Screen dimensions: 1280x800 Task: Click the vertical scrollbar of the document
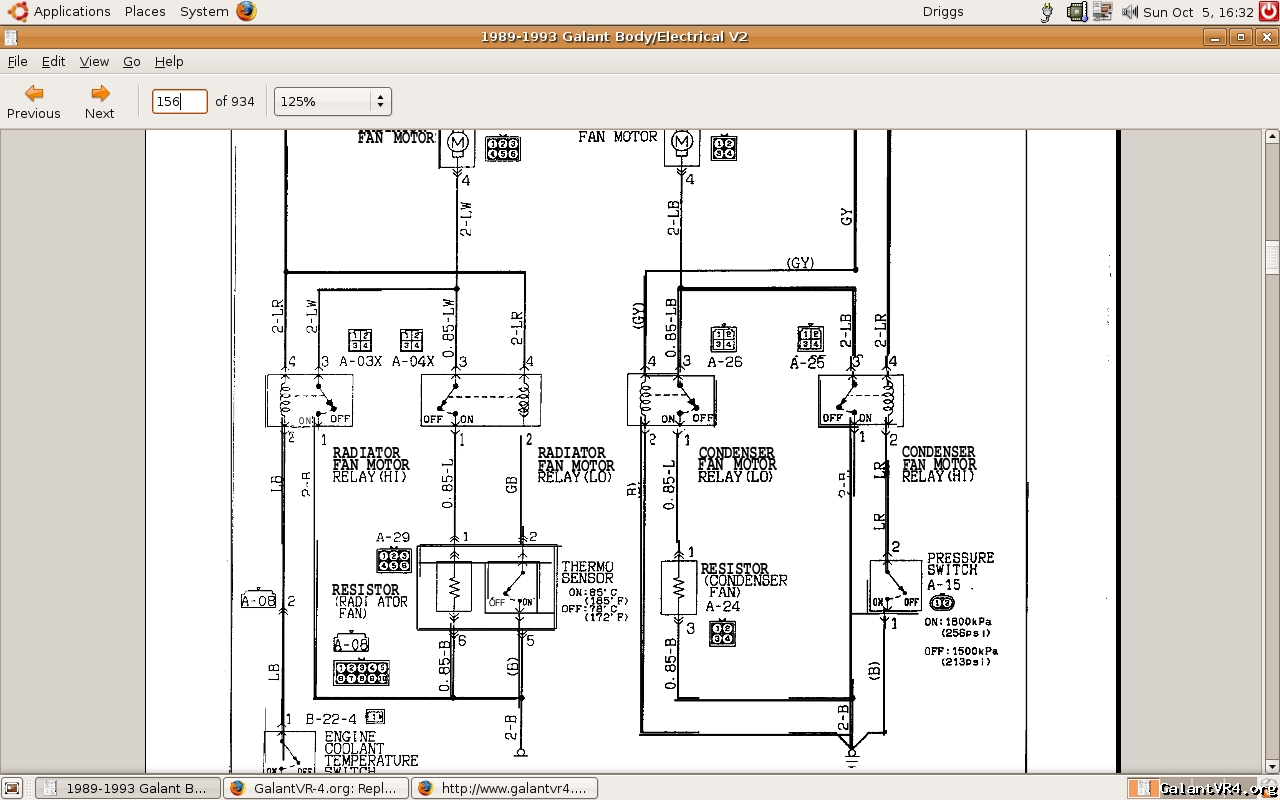click(1272, 450)
